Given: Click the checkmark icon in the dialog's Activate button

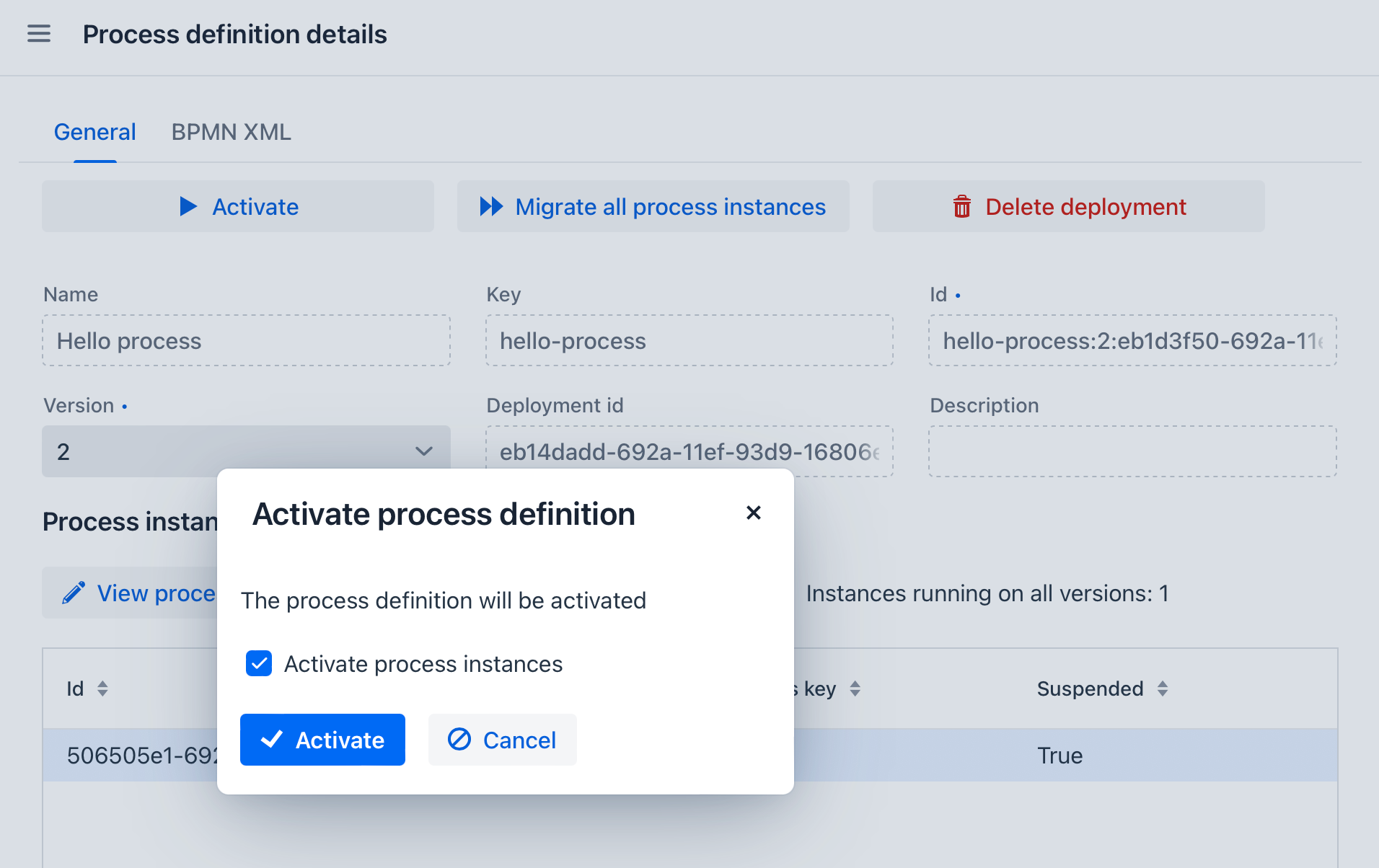Looking at the screenshot, I should point(272,739).
